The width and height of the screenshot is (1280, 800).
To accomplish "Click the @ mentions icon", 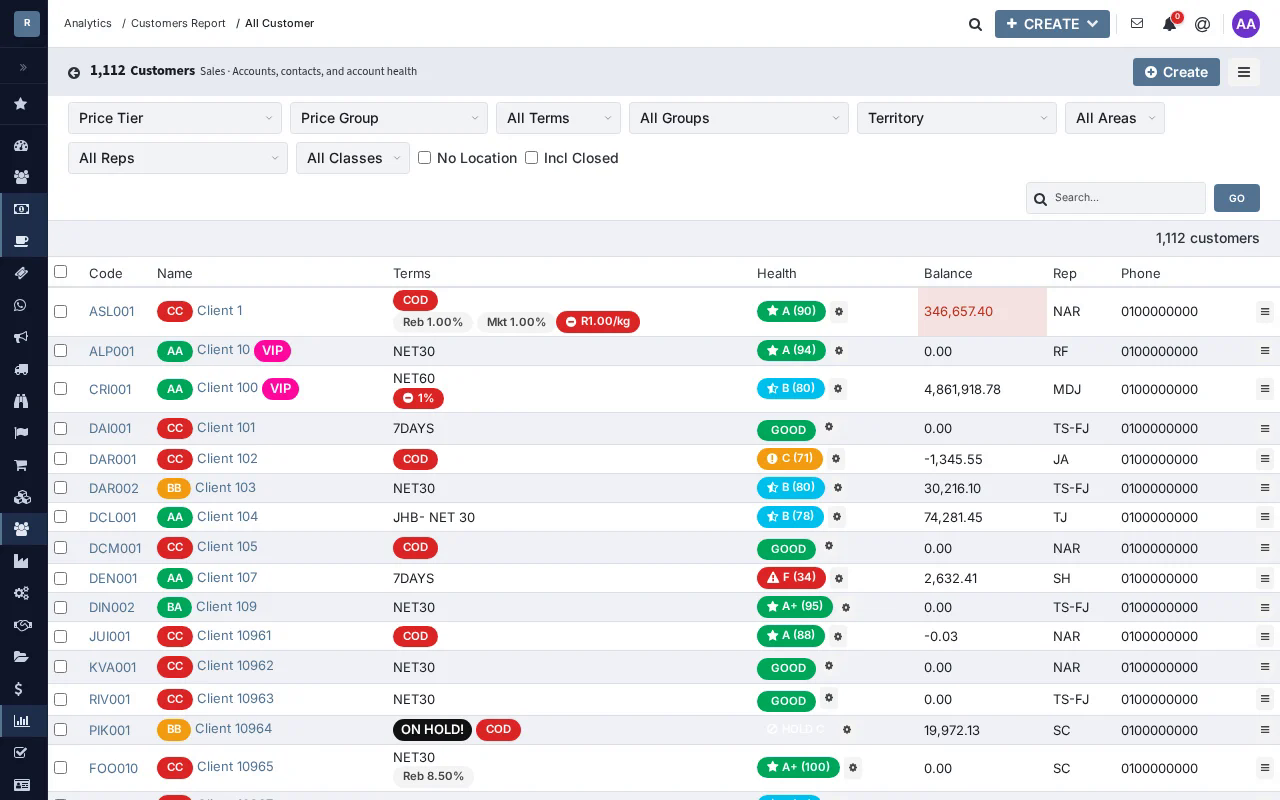I will tap(1202, 24).
